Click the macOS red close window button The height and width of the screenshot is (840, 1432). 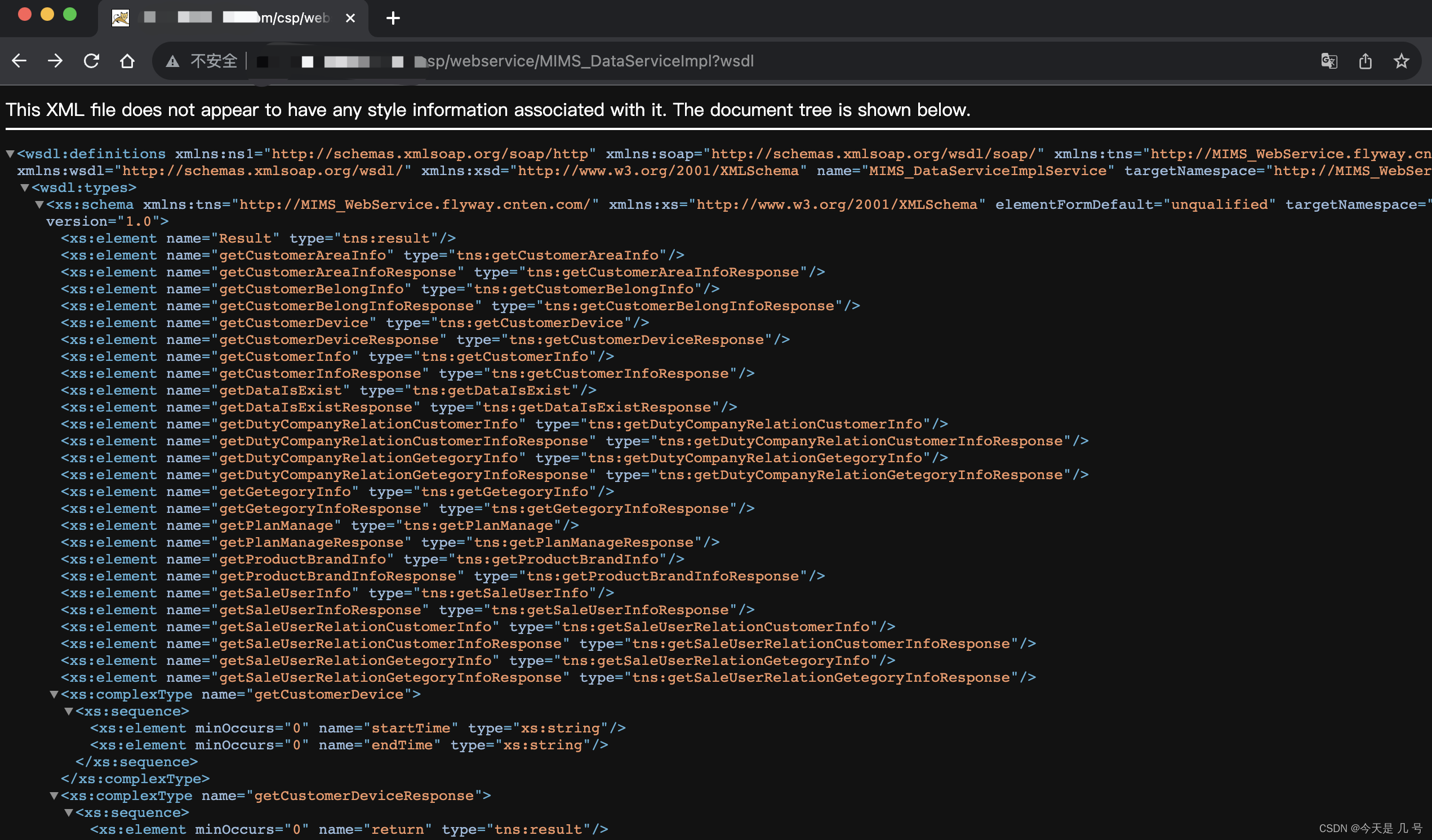[24, 14]
